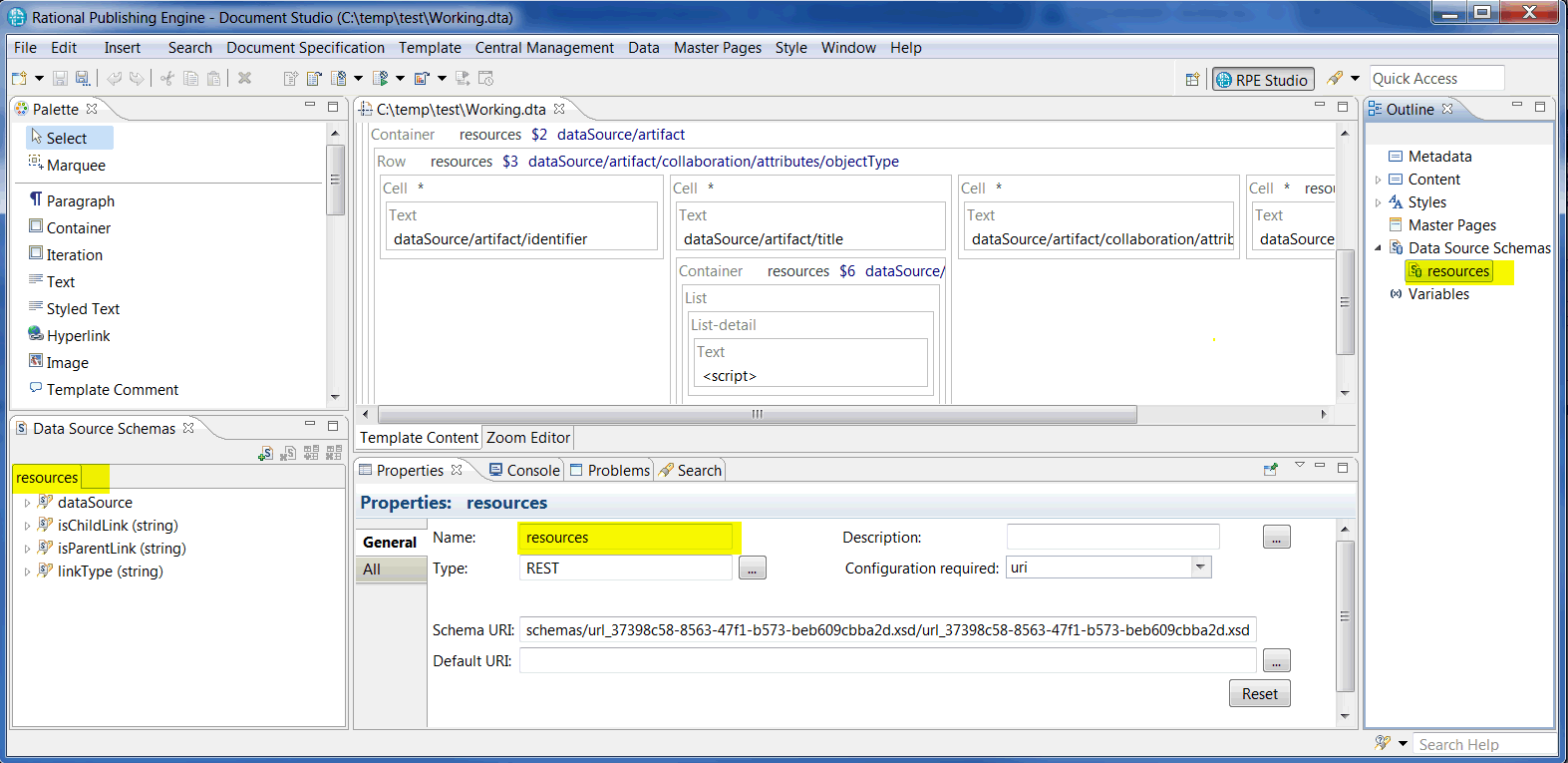Pick the Image element in Palette
Viewport: 1568px width, 763px height.
click(59, 362)
